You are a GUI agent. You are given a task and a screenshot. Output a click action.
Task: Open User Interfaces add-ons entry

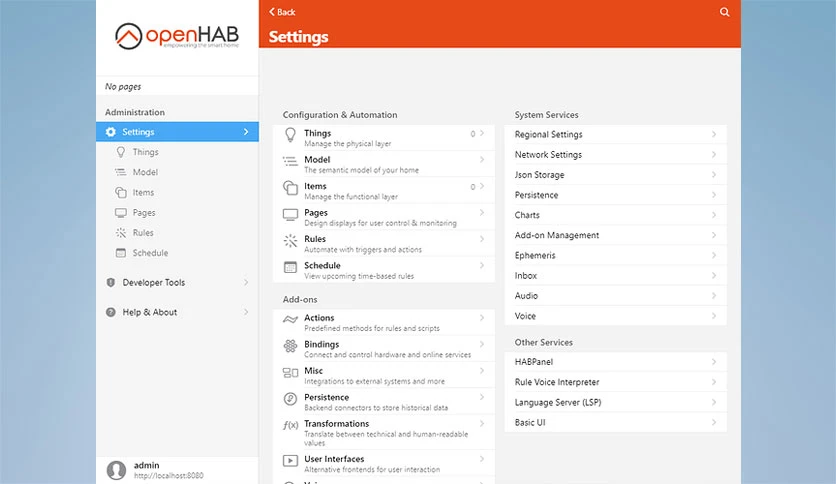point(383,464)
